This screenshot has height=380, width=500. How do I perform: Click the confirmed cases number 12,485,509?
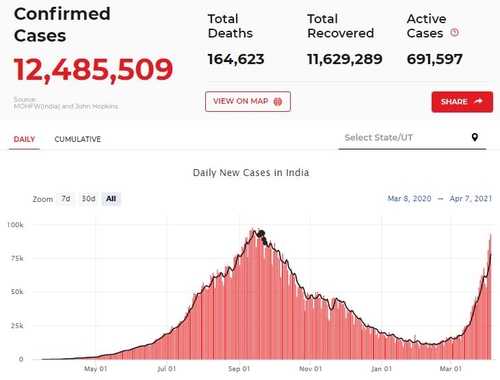(x=94, y=70)
